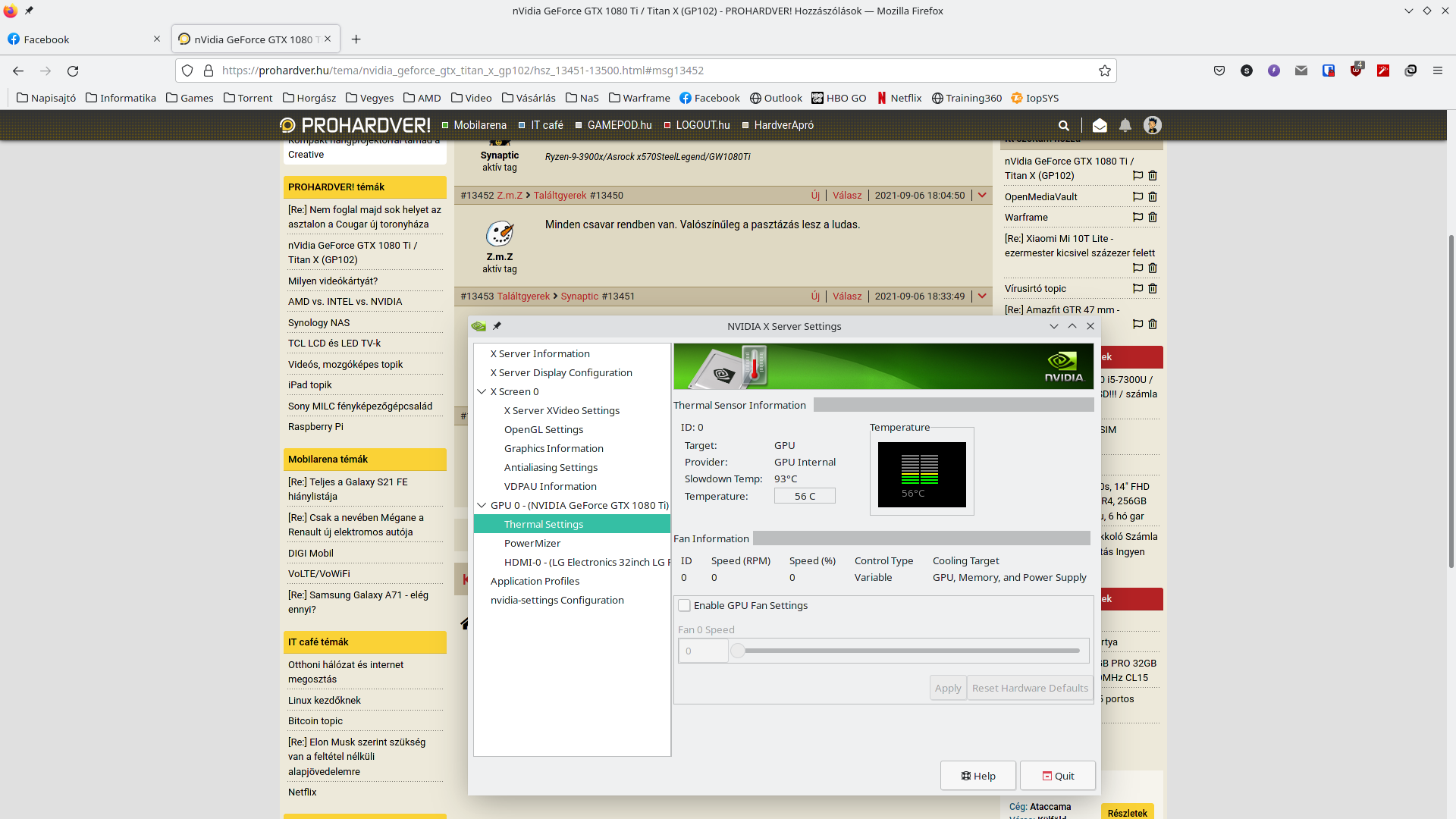Open Raspberry Pi topic link

(315, 426)
